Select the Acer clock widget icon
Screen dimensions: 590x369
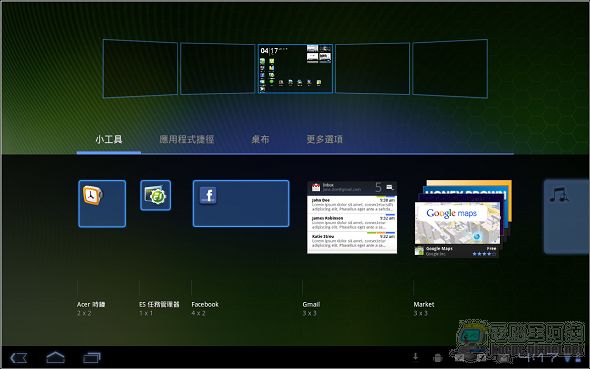[102, 203]
